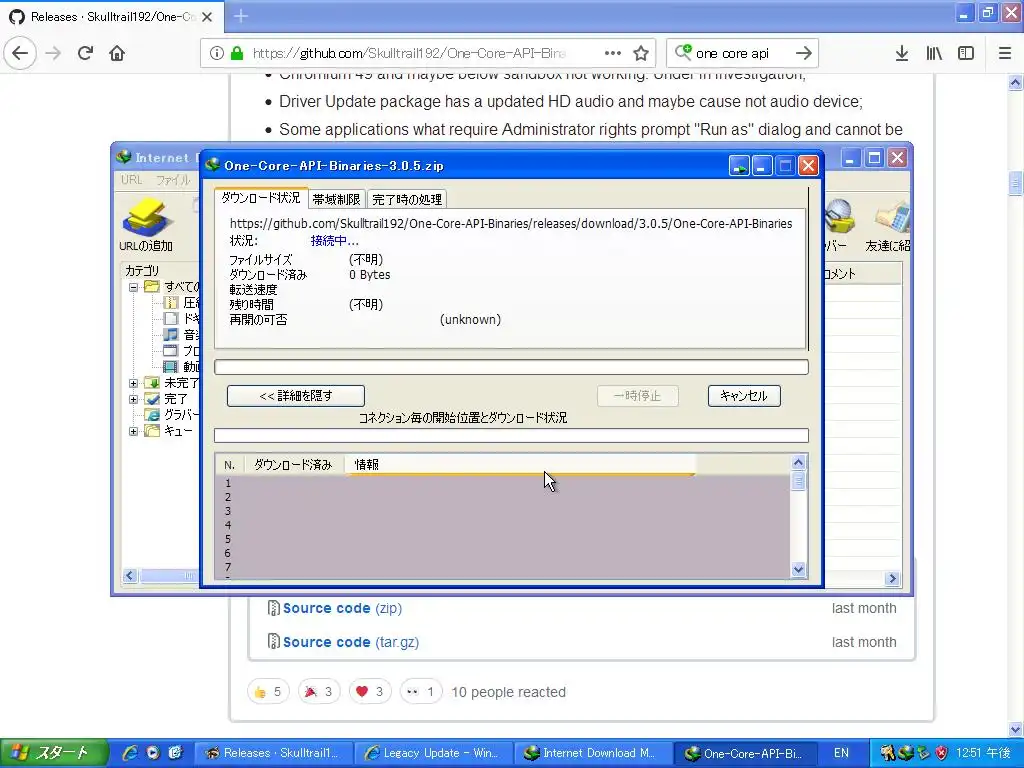Click the search box containing one core api
The height and width of the screenshot is (768, 1024).
[x=741, y=53]
